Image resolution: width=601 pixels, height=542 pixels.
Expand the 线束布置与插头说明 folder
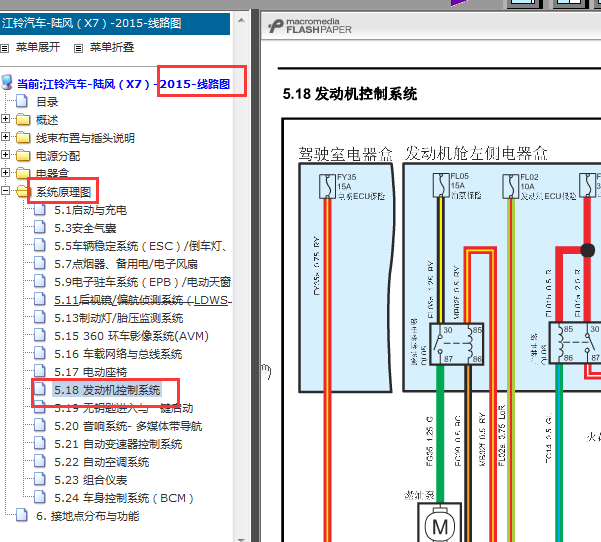(5, 136)
